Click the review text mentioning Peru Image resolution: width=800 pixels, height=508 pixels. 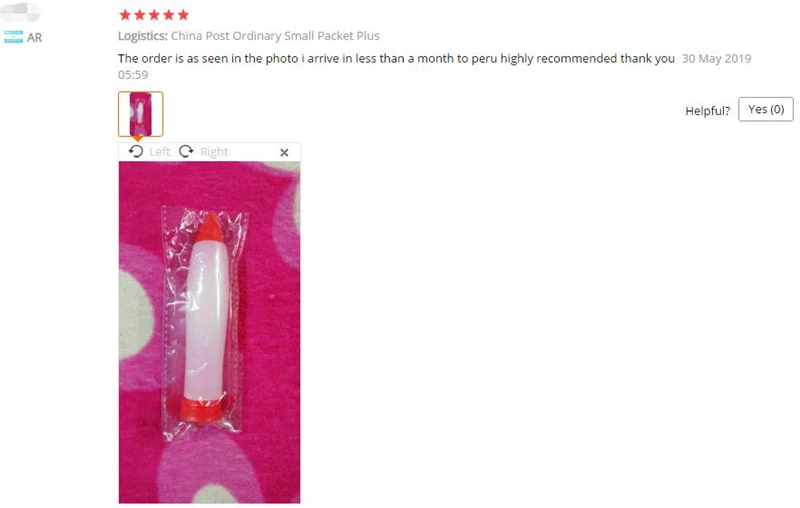click(396, 59)
